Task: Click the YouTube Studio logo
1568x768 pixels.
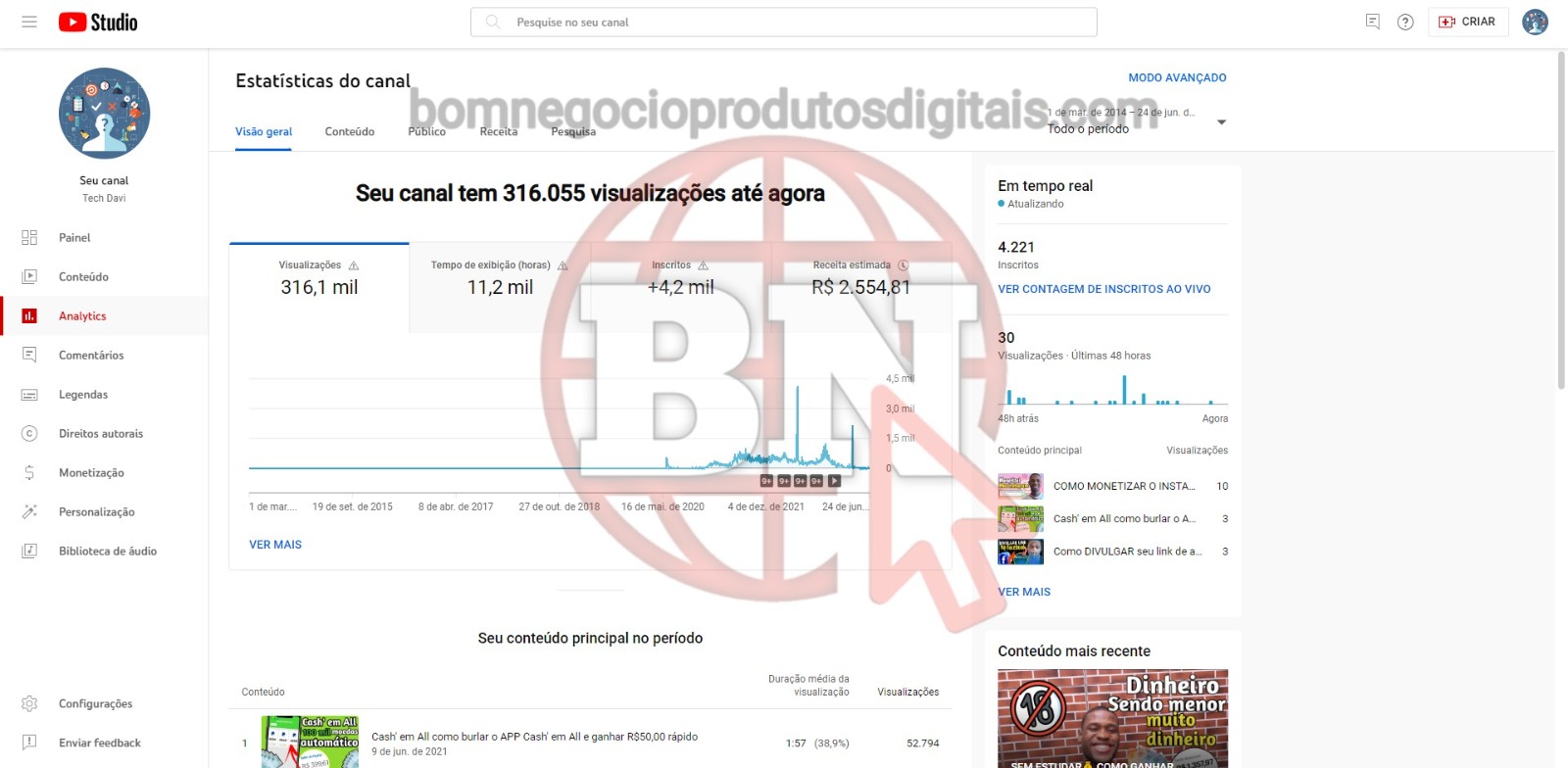Action: coord(98,22)
